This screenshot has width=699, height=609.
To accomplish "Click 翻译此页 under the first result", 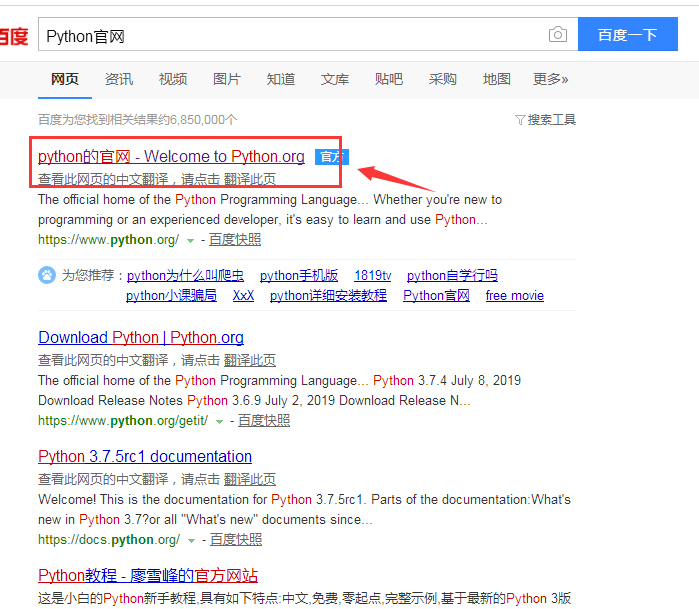I will 250,179.
